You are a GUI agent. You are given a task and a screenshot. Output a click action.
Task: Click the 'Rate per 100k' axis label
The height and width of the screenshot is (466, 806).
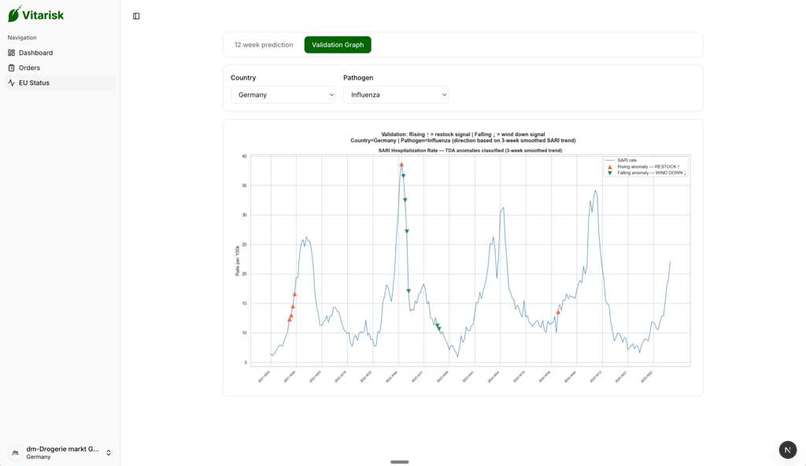pos(237,261)
